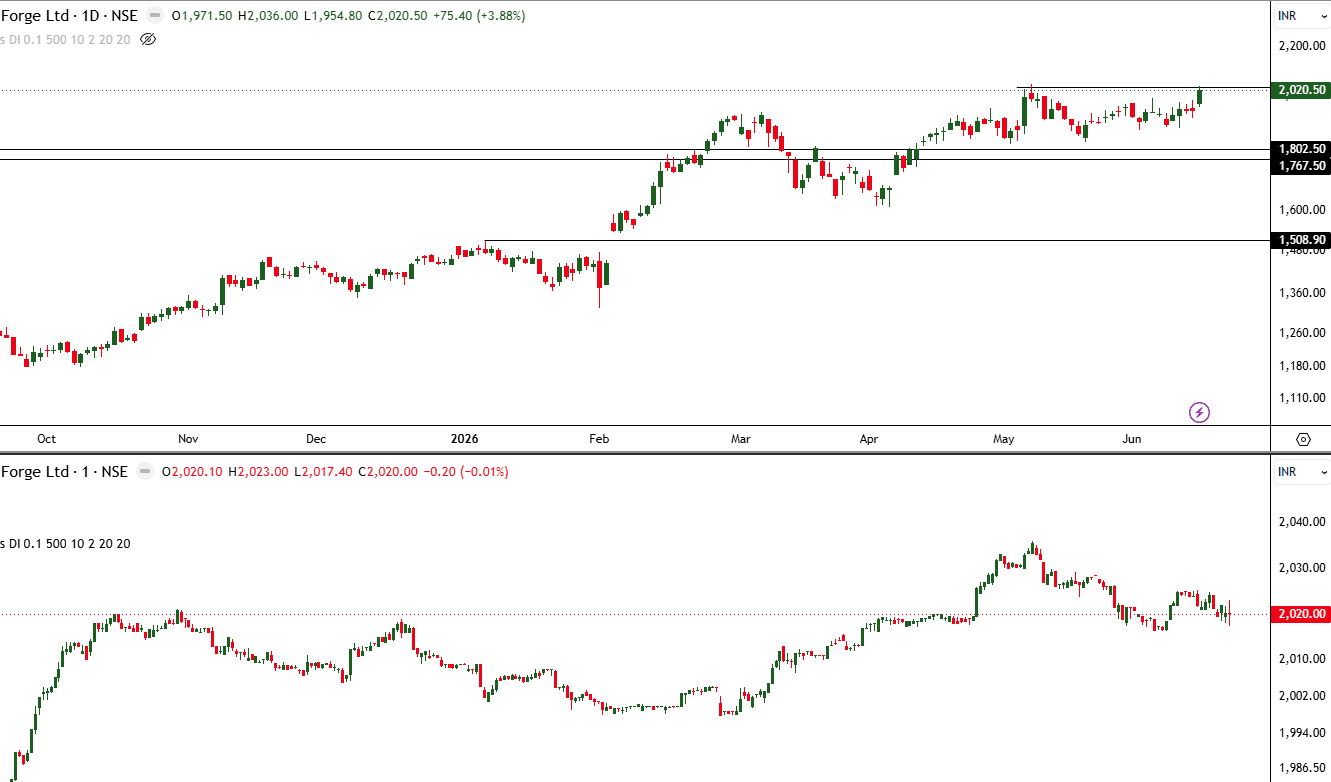Screen dimensions: 1331x782
Task: Click the Forge Ltd 1 NSE symbol title
Action: point(64,472)
